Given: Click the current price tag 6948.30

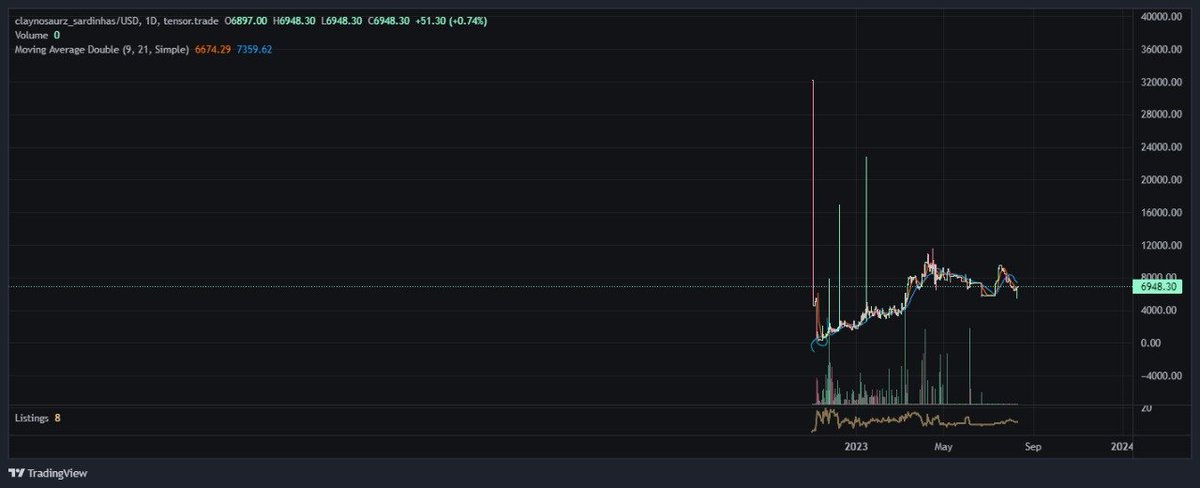Looking at the screenshot, I should [1156, 287].
